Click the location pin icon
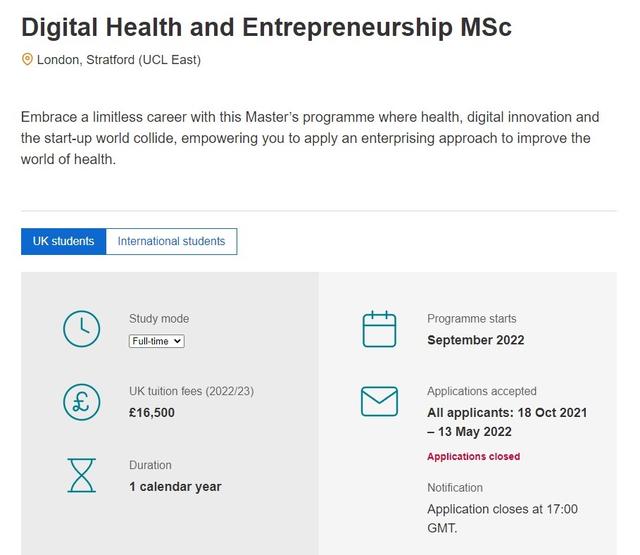Image resolution: width=640 pixels, height=555 pixels. tap(27, 60)
